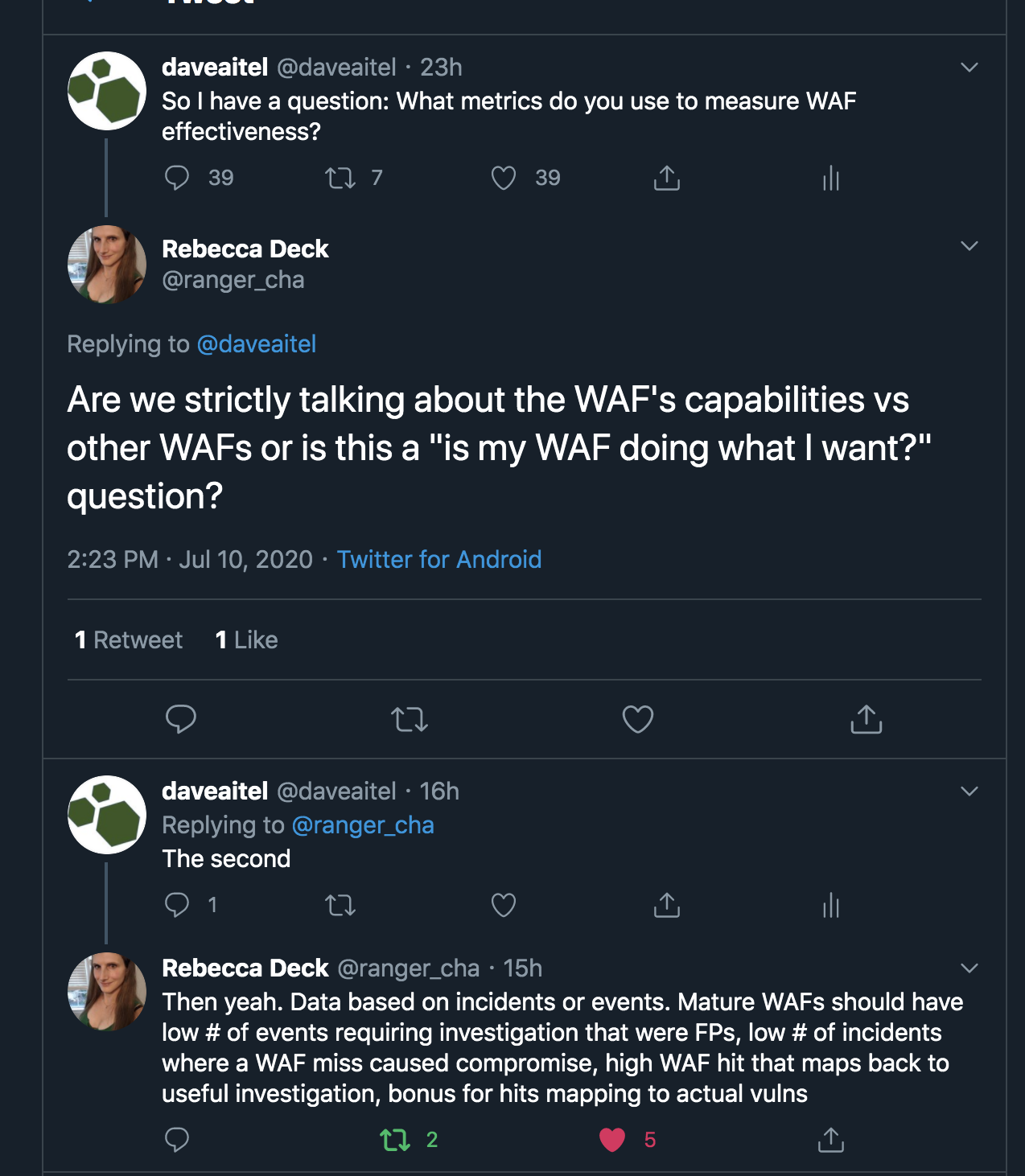This screenshot has width=1025, height=1176.
Task: Like daveaitel's tweet with 39 likes
Action: pos(504,178)
